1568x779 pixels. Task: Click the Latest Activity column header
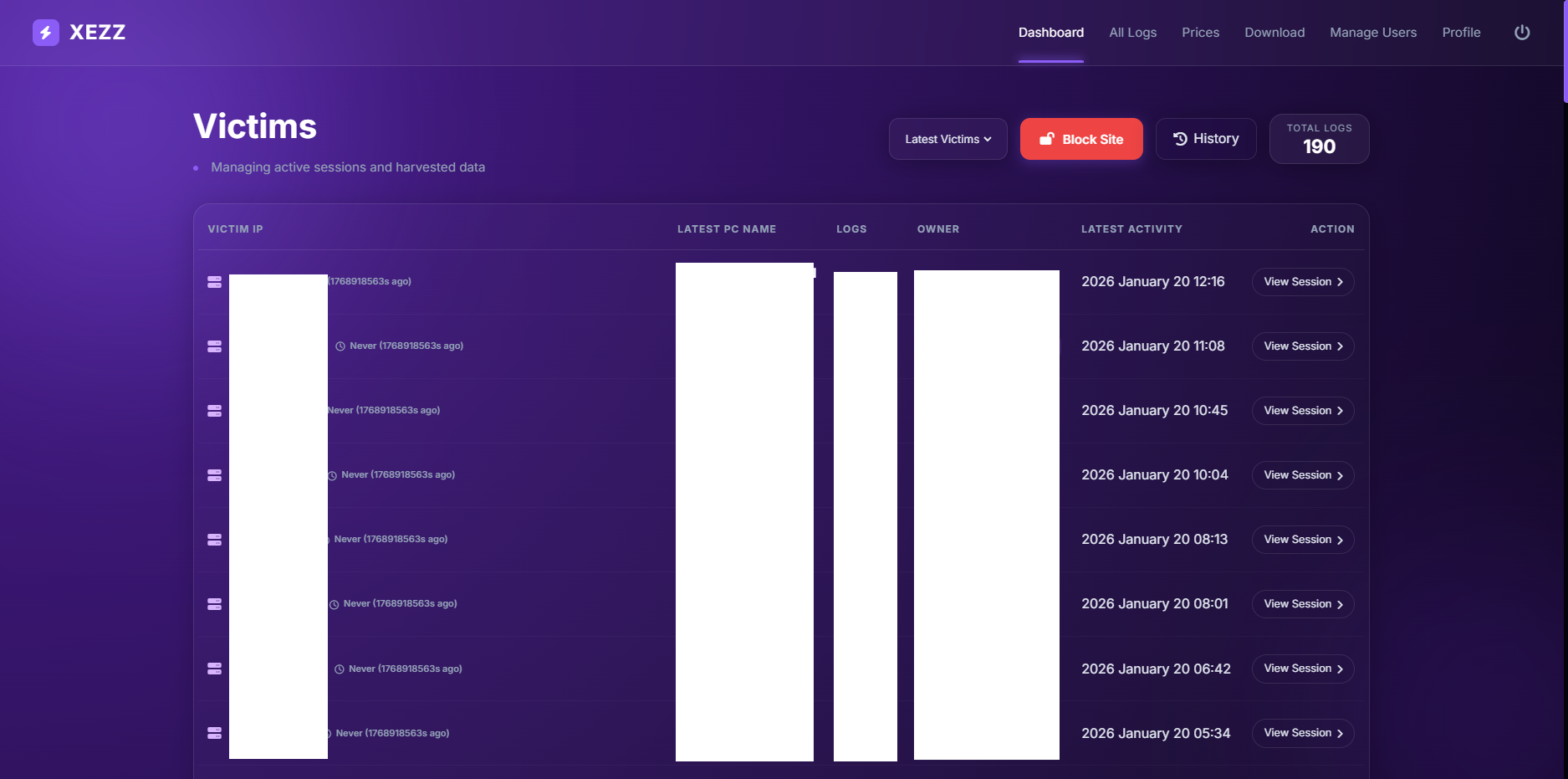pos(1131,229)
